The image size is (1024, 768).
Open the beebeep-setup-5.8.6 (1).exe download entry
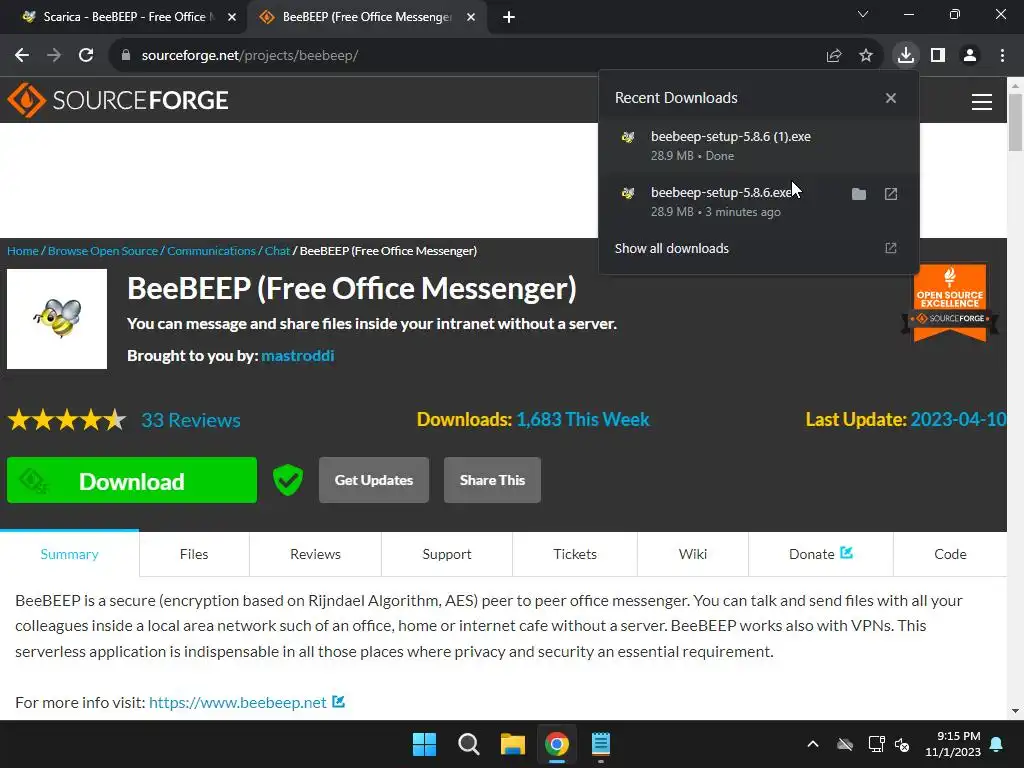point(759,146)
